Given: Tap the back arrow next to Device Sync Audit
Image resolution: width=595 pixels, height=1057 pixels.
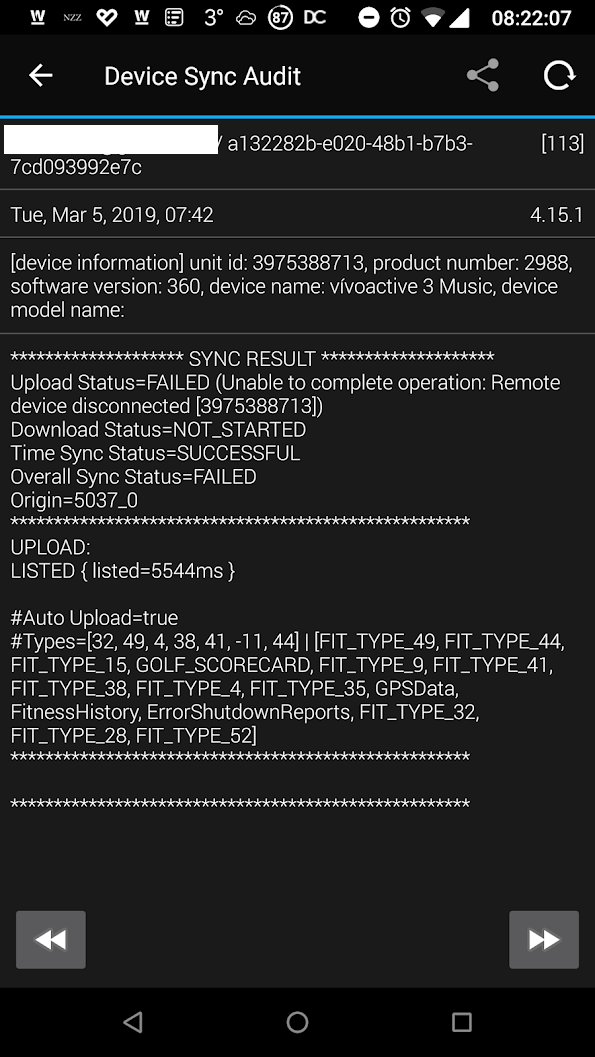Looking at the screenshot, I should 40,75.
